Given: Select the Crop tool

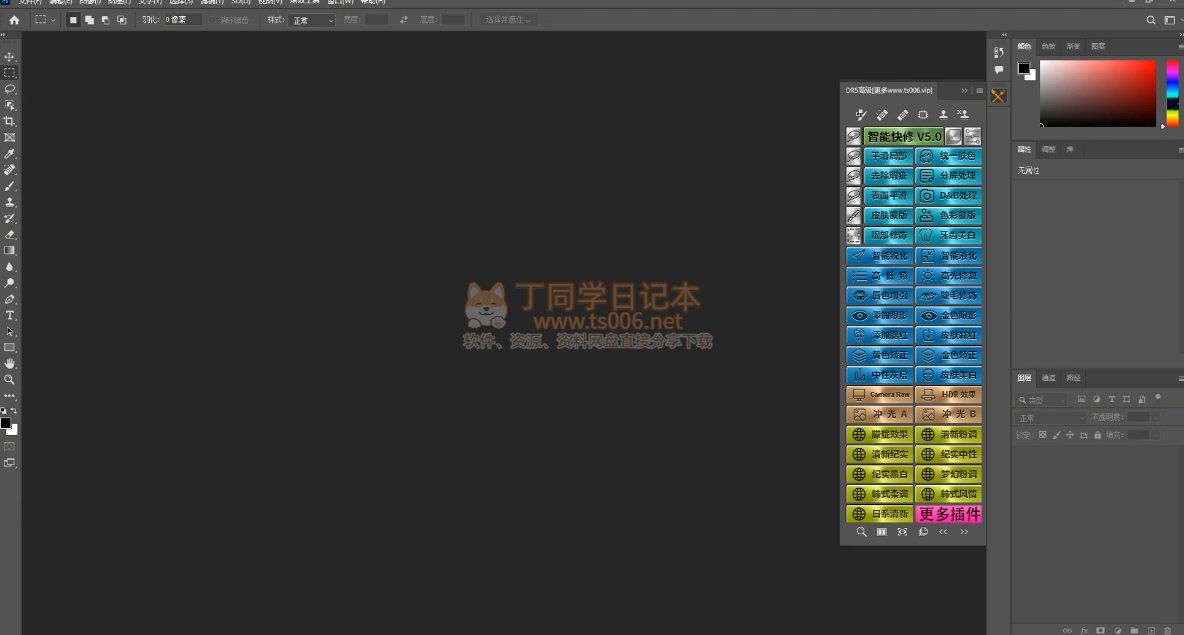Looking at the screenshot, I should click(10, 121).
